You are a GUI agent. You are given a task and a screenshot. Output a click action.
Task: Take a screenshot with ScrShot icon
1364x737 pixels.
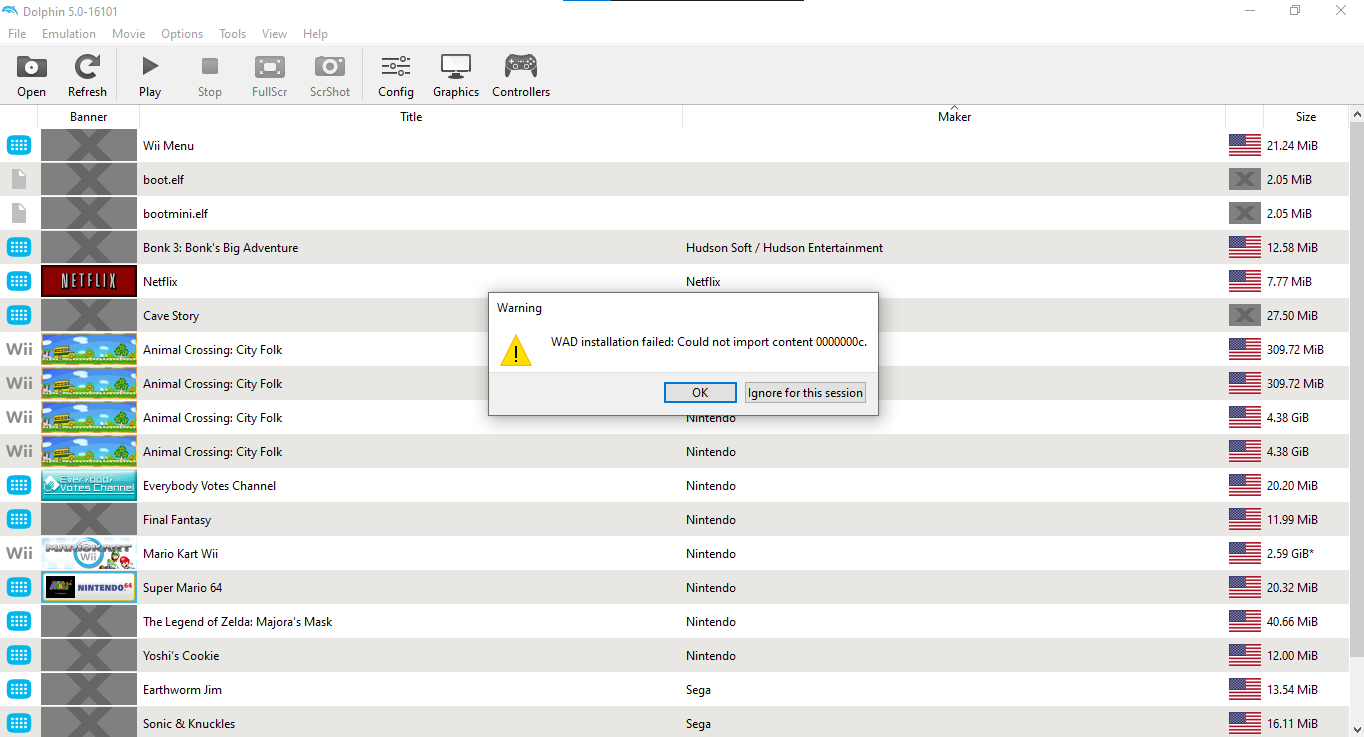[330, 76]
